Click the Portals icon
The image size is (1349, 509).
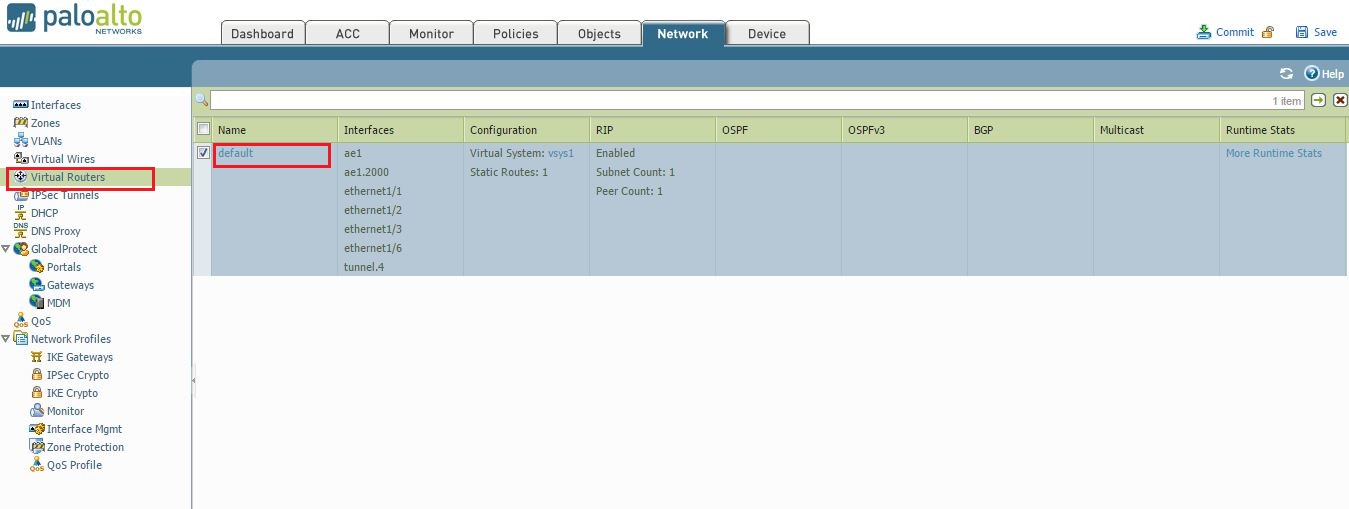click(37, 267)
